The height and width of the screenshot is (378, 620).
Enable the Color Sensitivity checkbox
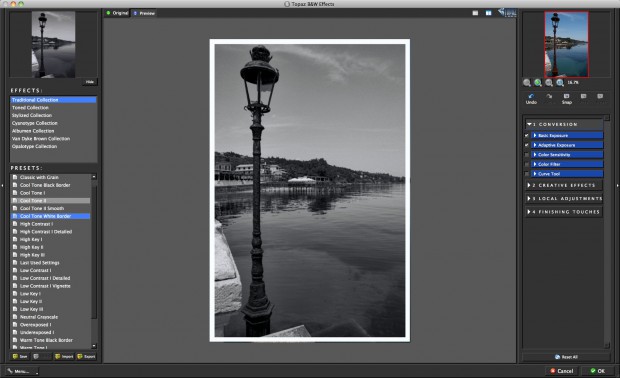527,155
